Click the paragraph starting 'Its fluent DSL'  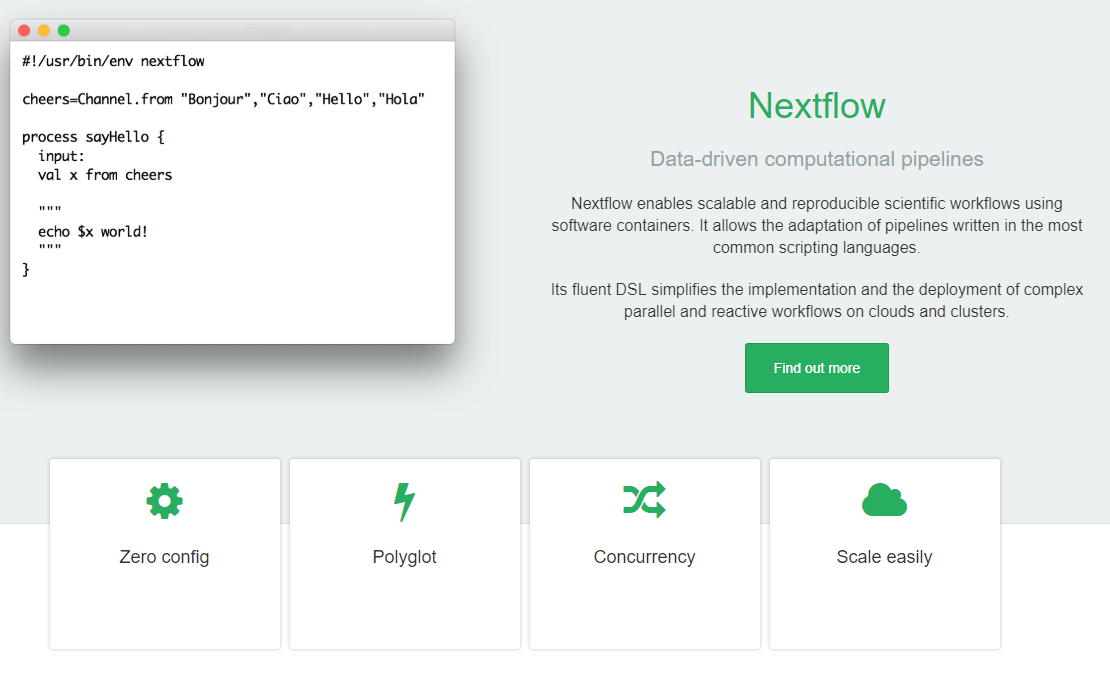[816, 301]
